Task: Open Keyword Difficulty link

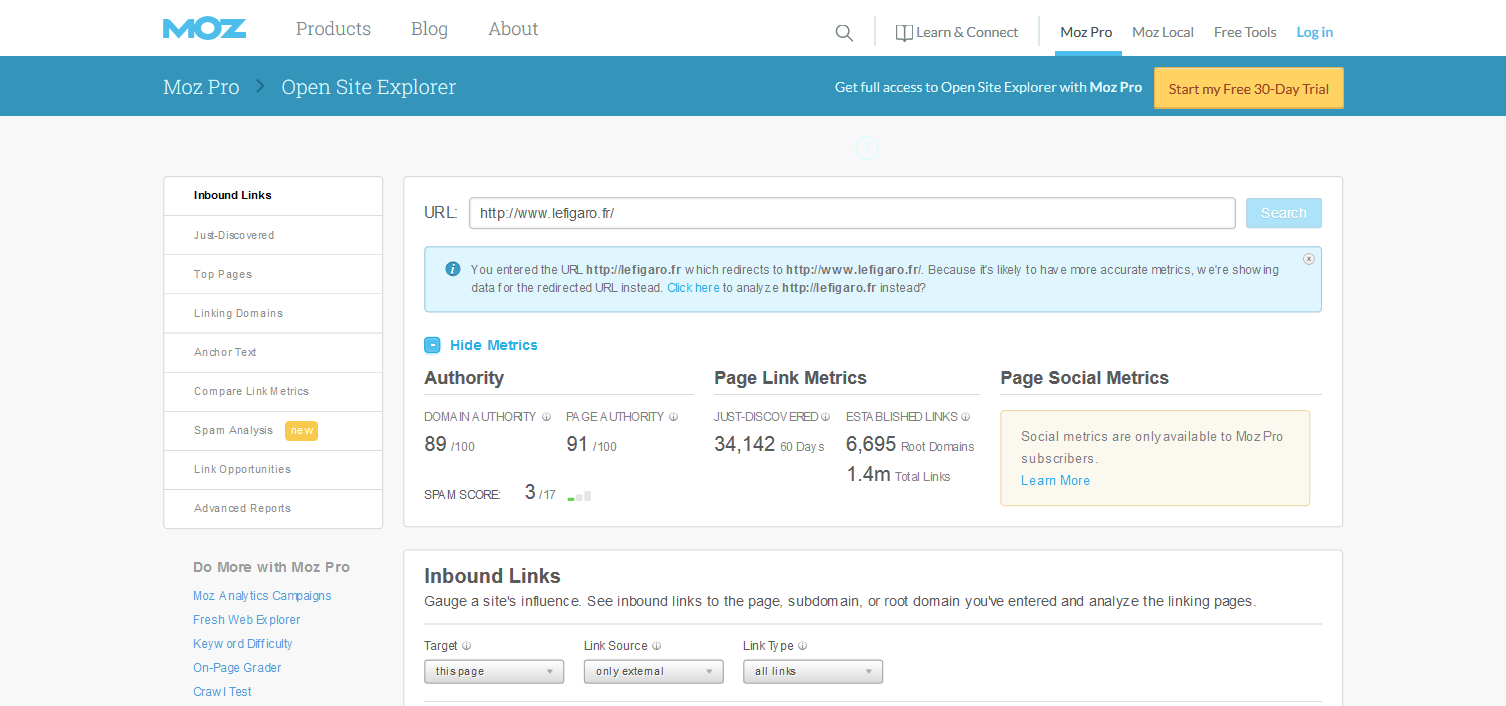Action: click(x=243, y=644)
